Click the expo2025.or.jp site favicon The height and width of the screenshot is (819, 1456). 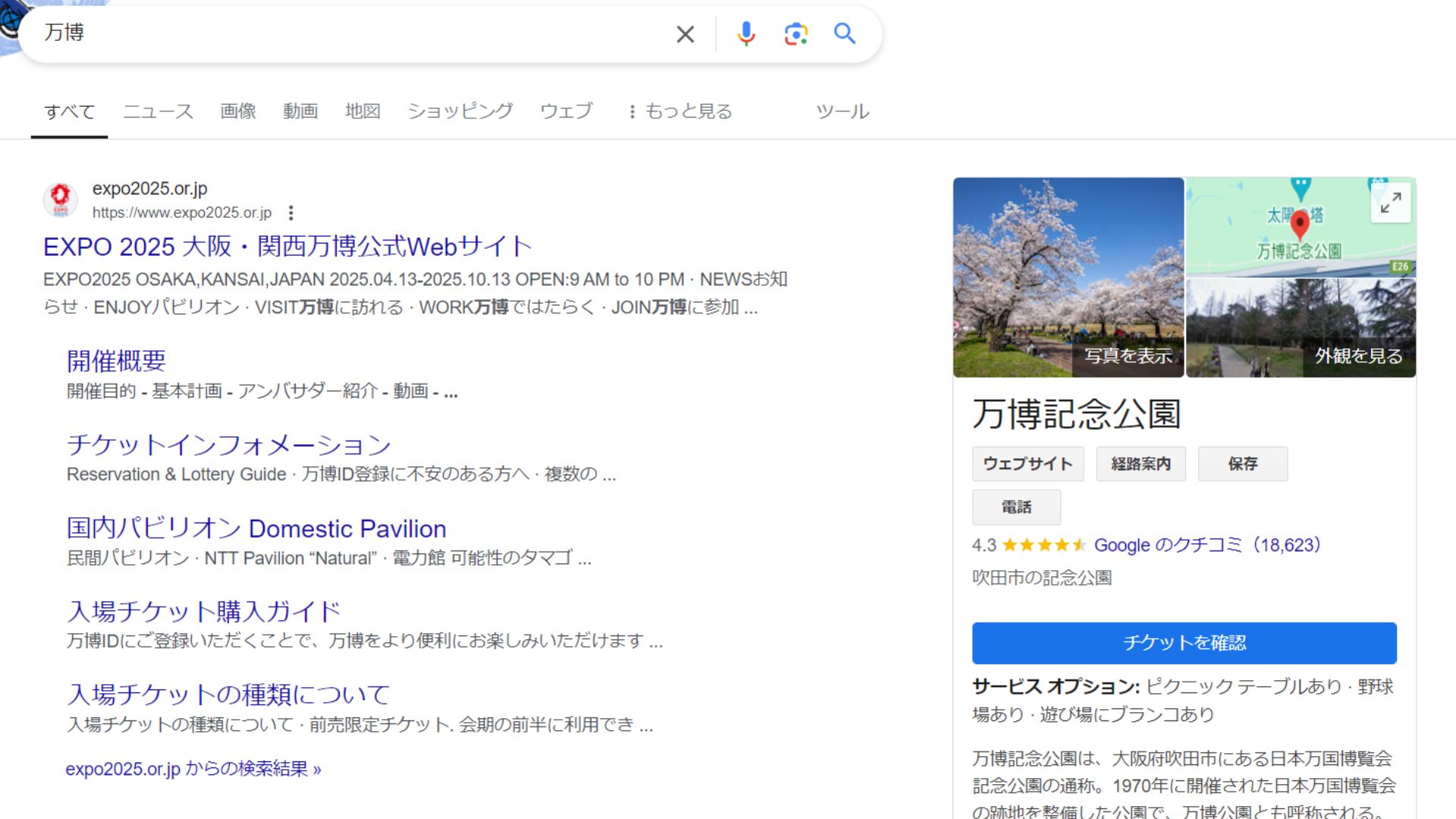[x=60, y=199]
